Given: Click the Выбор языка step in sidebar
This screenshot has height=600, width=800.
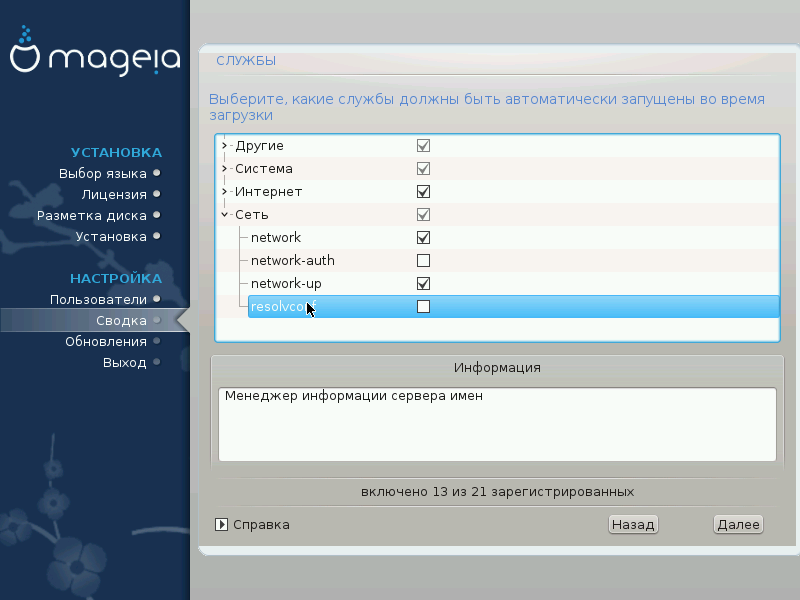Looking at the screenshot, I should tap(103, 173).
